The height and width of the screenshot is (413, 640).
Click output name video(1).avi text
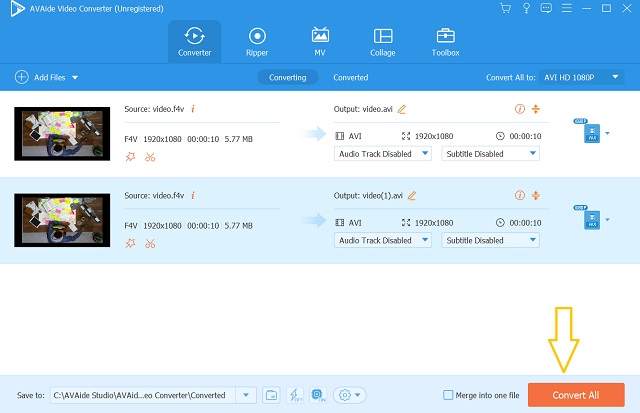382,195
